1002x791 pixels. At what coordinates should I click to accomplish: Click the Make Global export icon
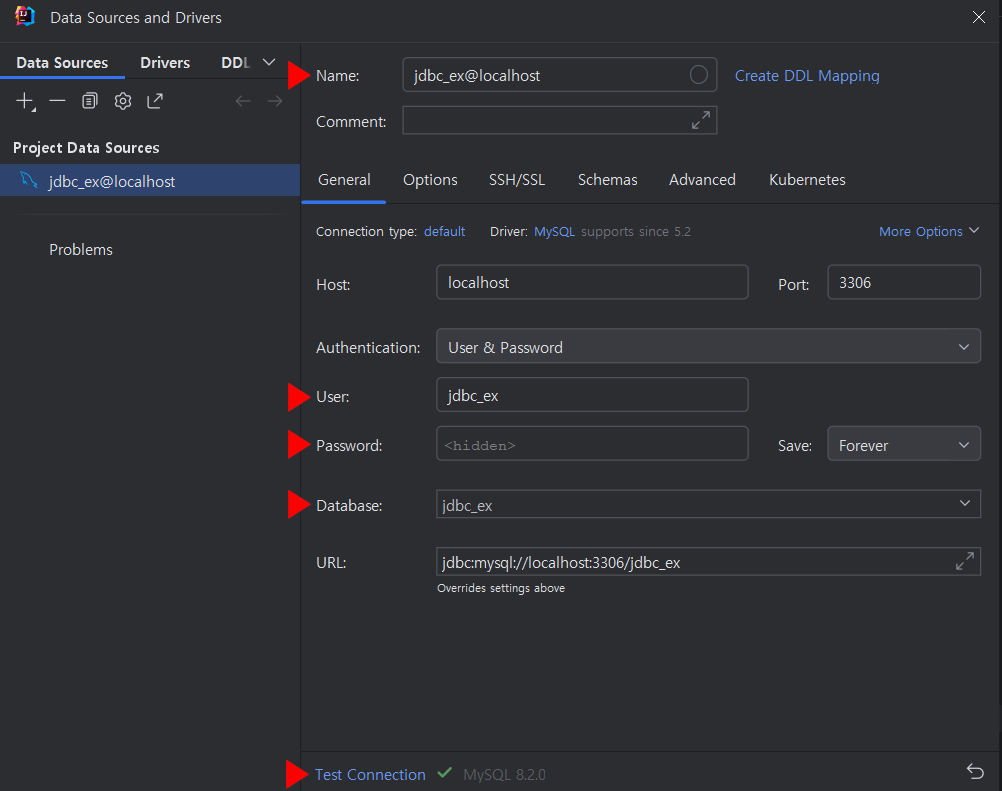155,101
